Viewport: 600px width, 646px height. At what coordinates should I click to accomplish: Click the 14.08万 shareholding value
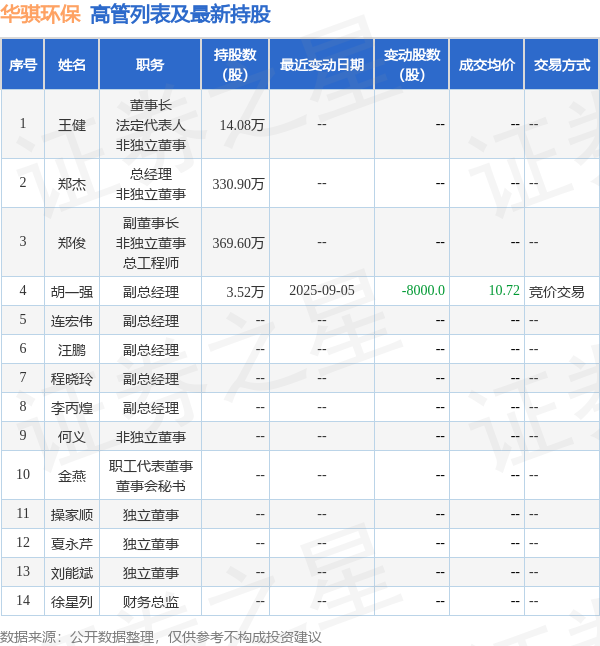coord(242,125)
